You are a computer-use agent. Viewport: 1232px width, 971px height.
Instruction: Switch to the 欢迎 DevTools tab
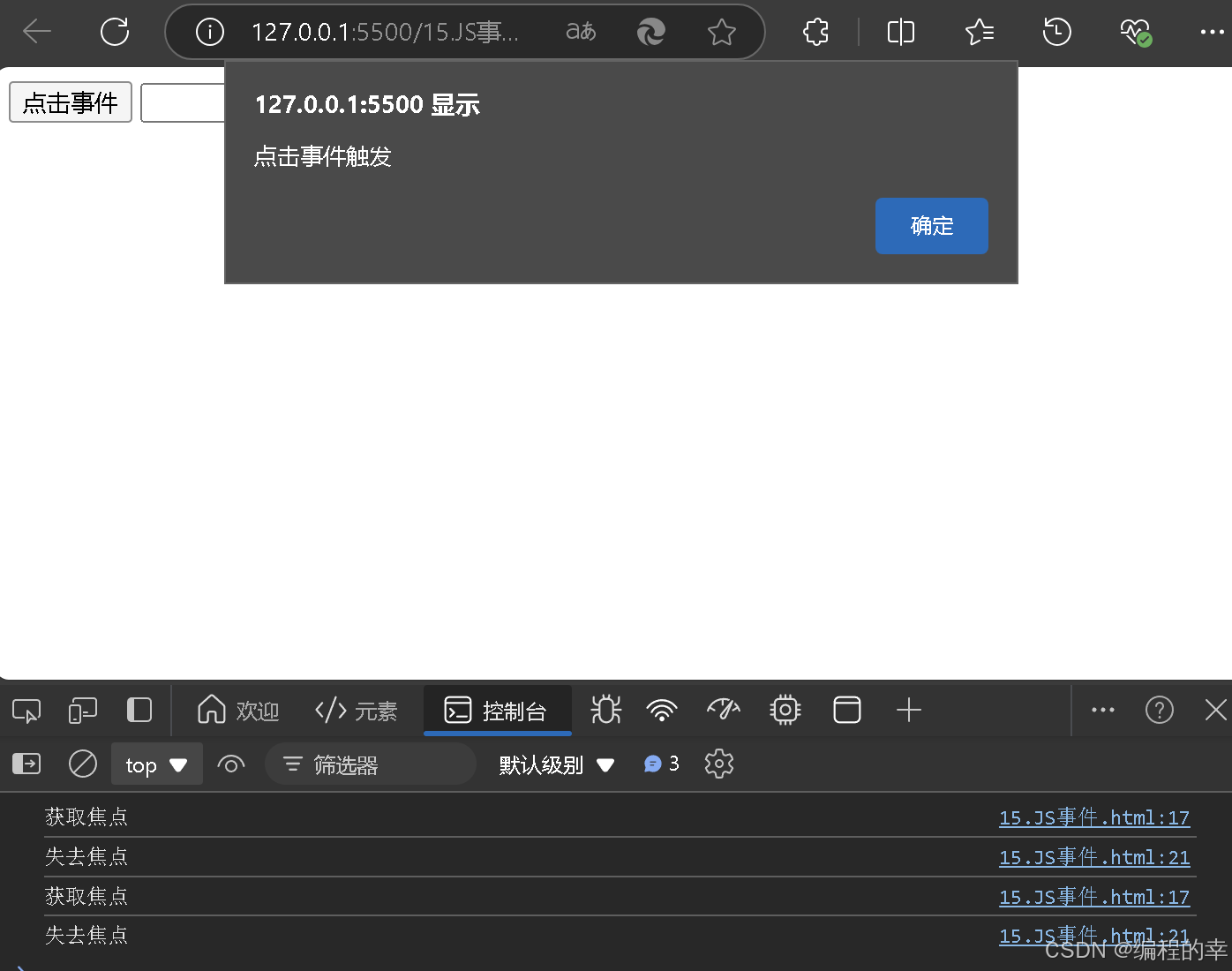coord(238,710)
